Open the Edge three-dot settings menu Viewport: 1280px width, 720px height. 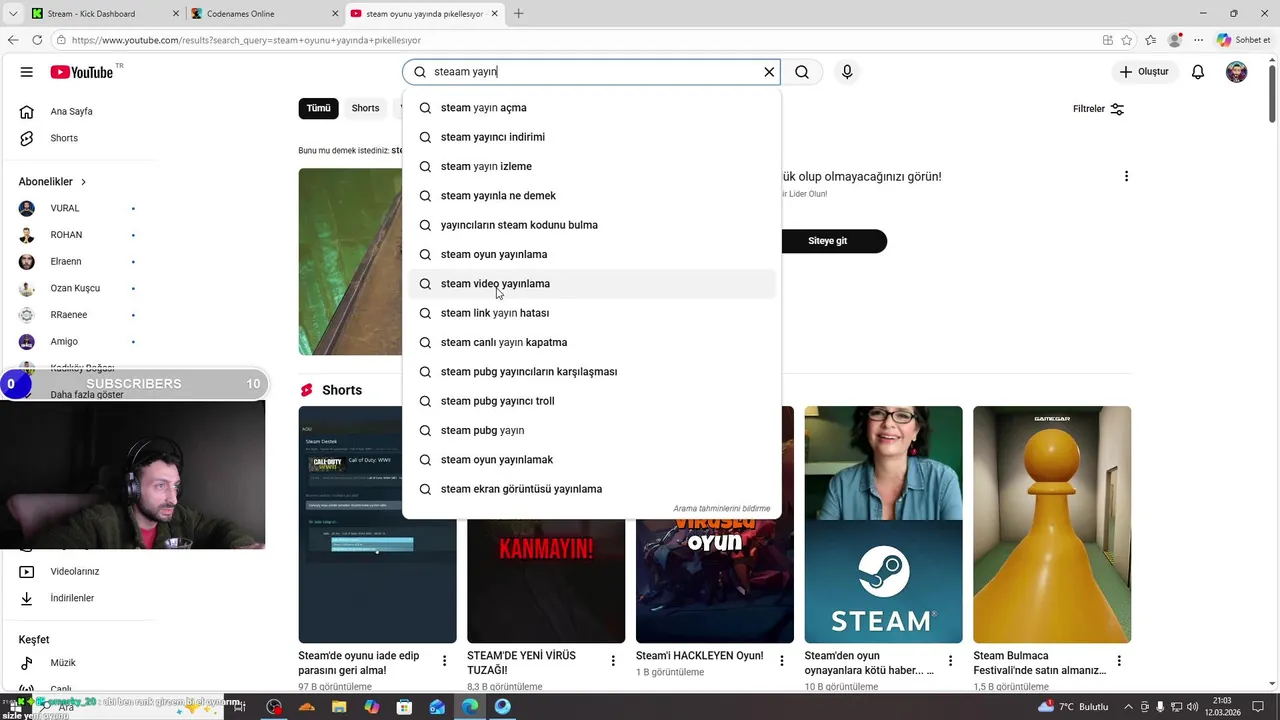click(1198, 40)
